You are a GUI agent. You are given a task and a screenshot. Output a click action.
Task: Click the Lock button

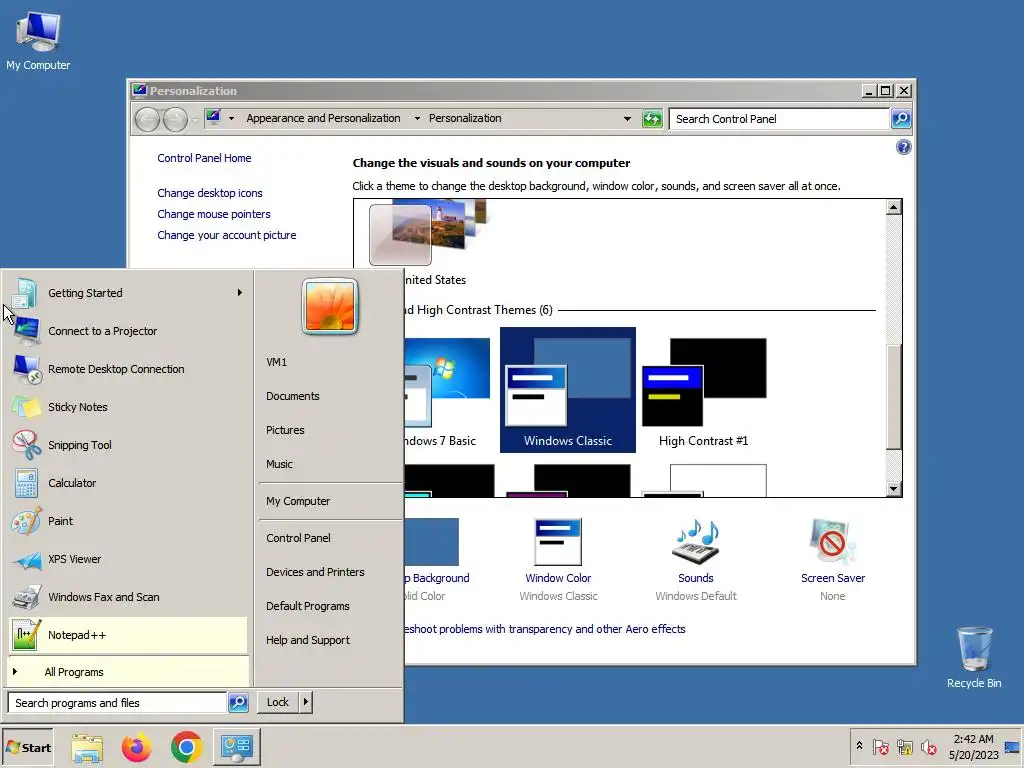278,702
